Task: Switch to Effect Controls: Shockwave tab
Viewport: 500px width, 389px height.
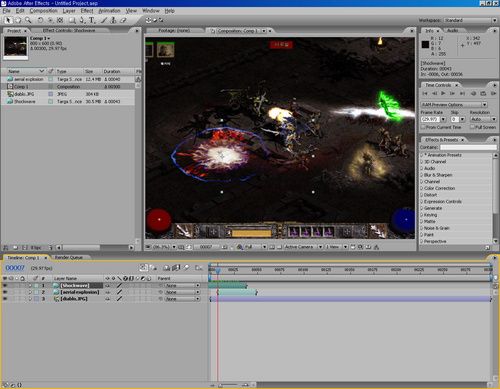Action: tap(69, 30)
